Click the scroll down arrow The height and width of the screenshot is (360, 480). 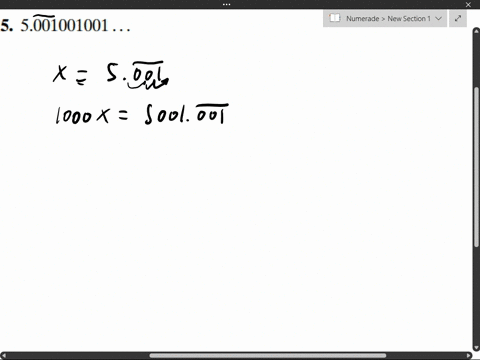pyautogui.click(x=476, y=347)
